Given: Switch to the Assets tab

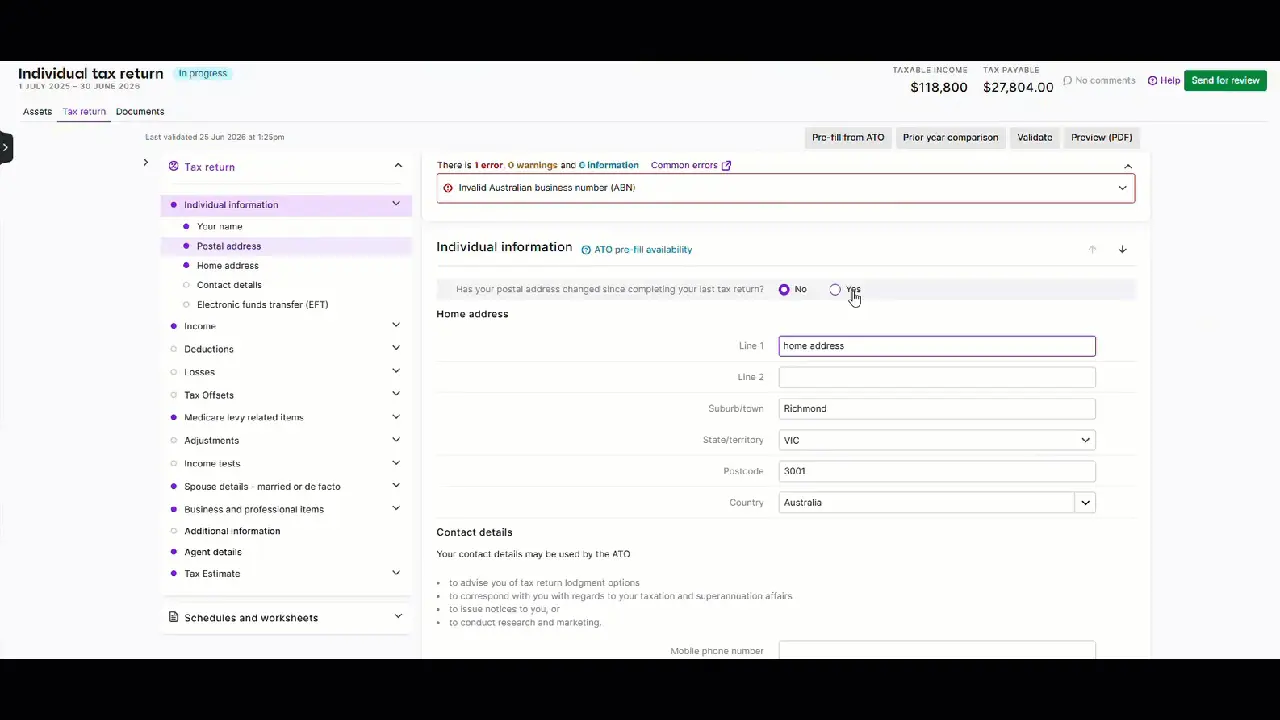Looking at the screenshot, I should tap(37, 112).
